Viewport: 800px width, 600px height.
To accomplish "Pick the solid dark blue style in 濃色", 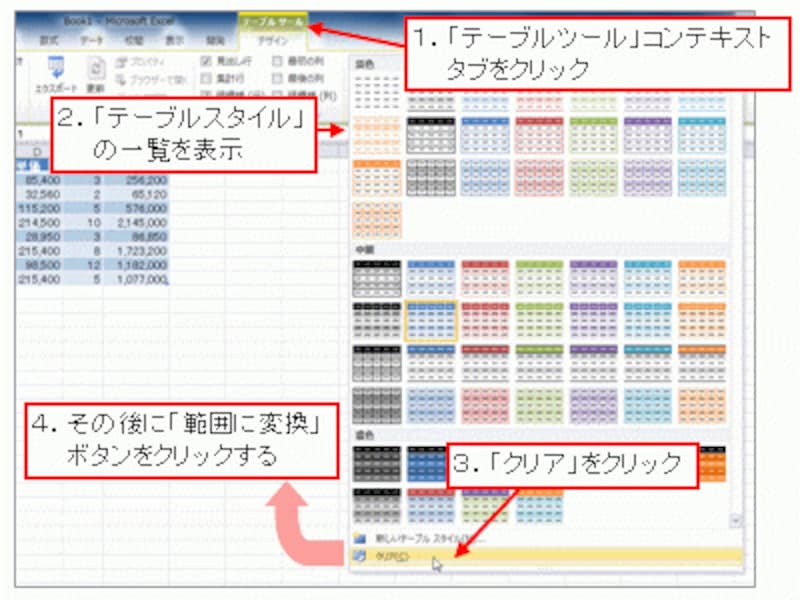I will (x=427, y=464).
